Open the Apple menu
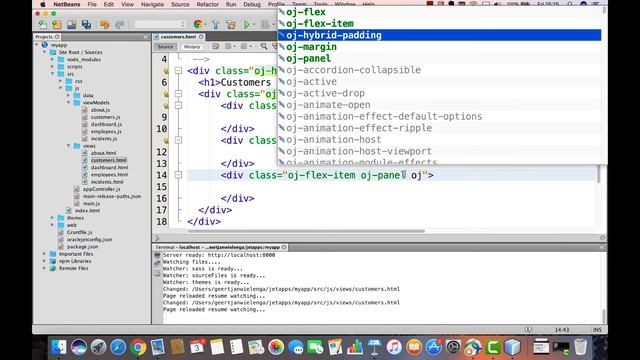This screenshot has width=640, height=360. tap(42, 4)
